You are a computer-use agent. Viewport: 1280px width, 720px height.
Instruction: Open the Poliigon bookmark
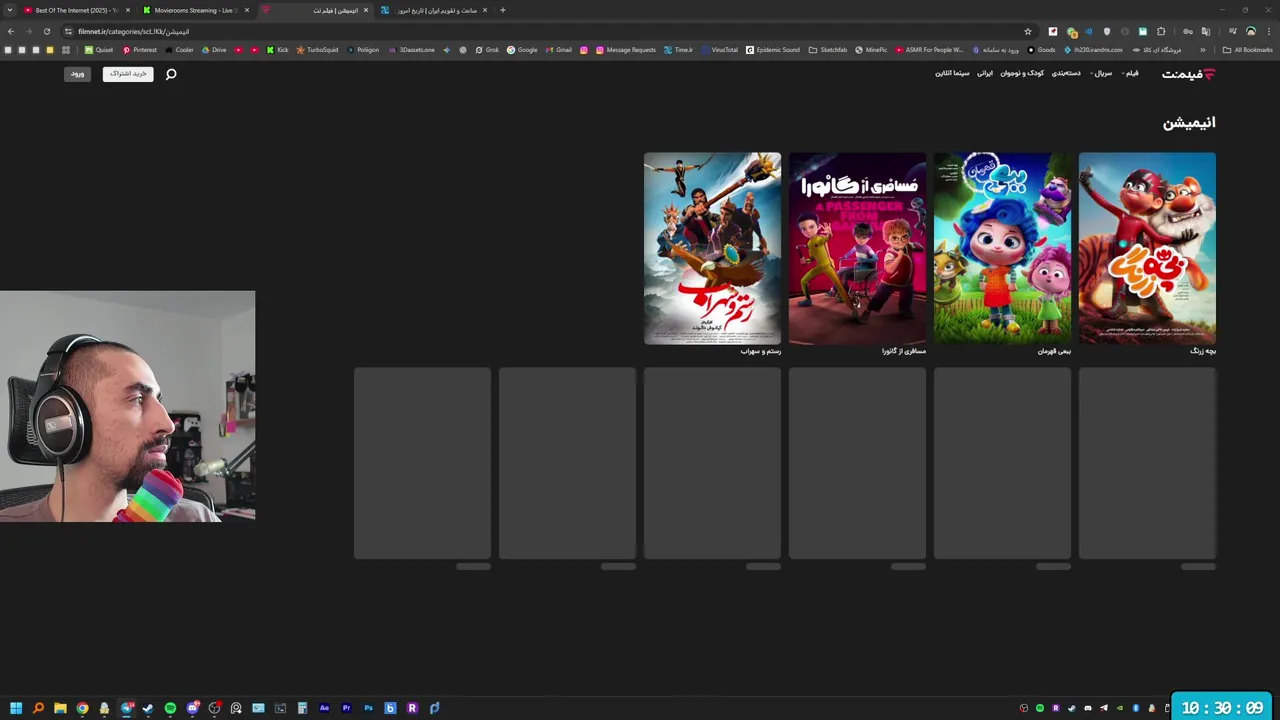coord(363,50)
